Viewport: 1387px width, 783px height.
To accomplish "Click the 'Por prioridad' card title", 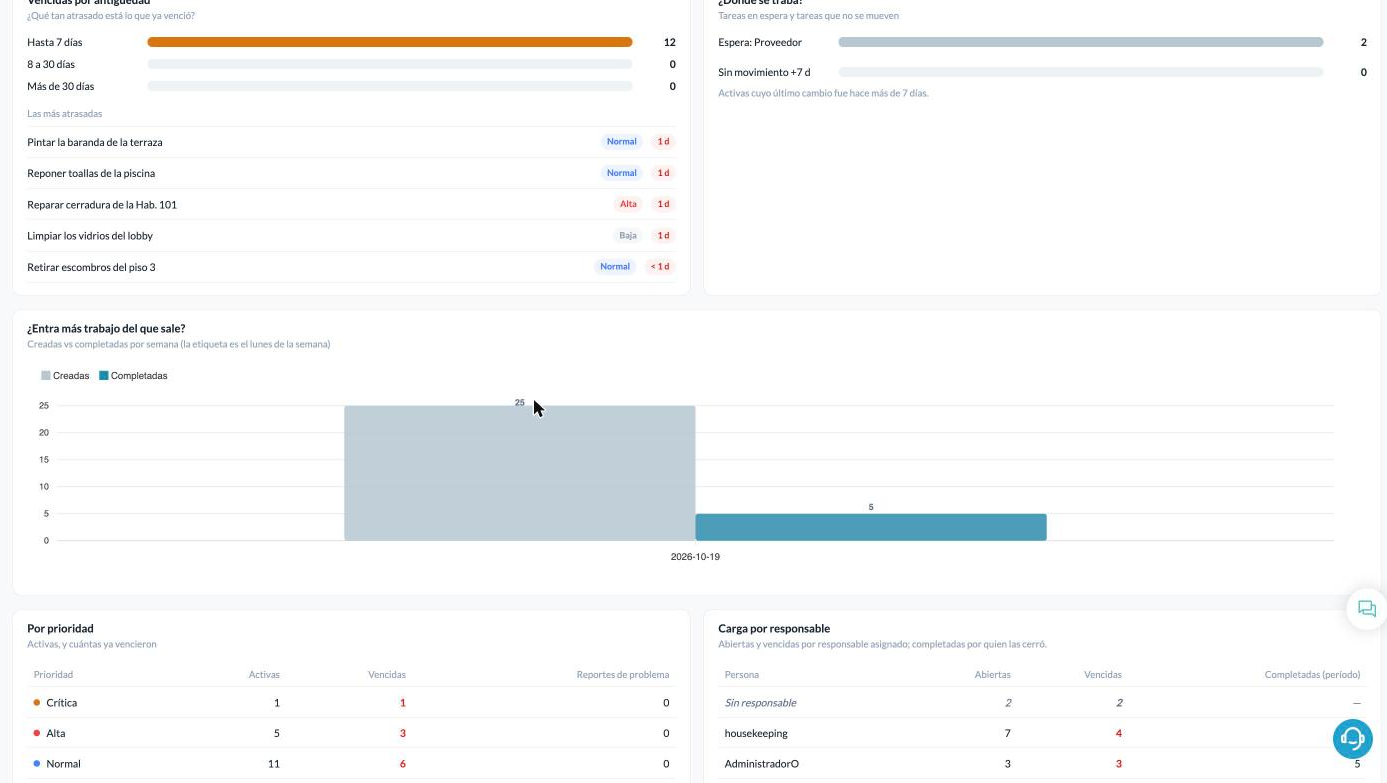I will (x=60, y=629).
